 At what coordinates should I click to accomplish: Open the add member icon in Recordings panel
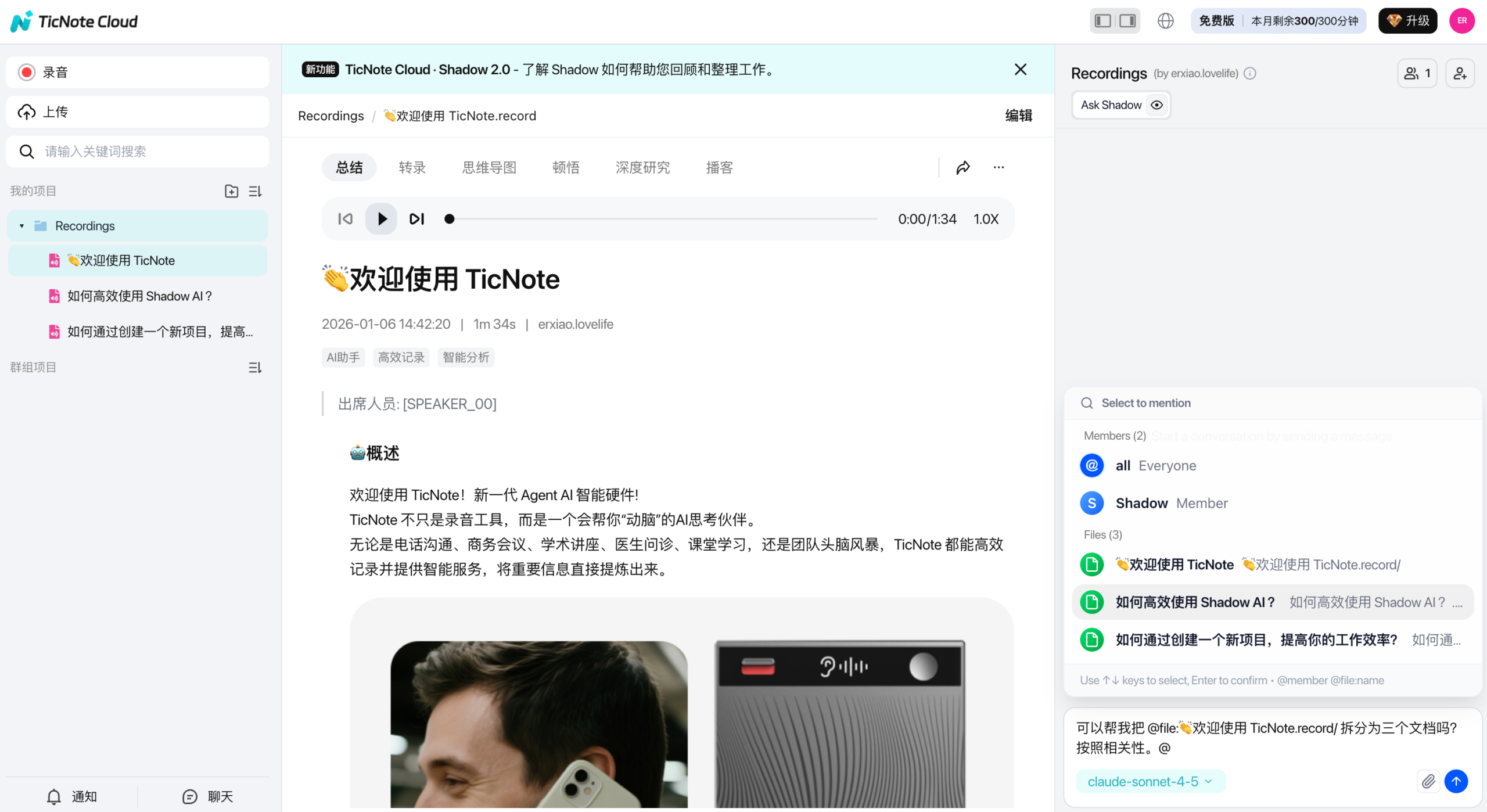[1460, 73]
